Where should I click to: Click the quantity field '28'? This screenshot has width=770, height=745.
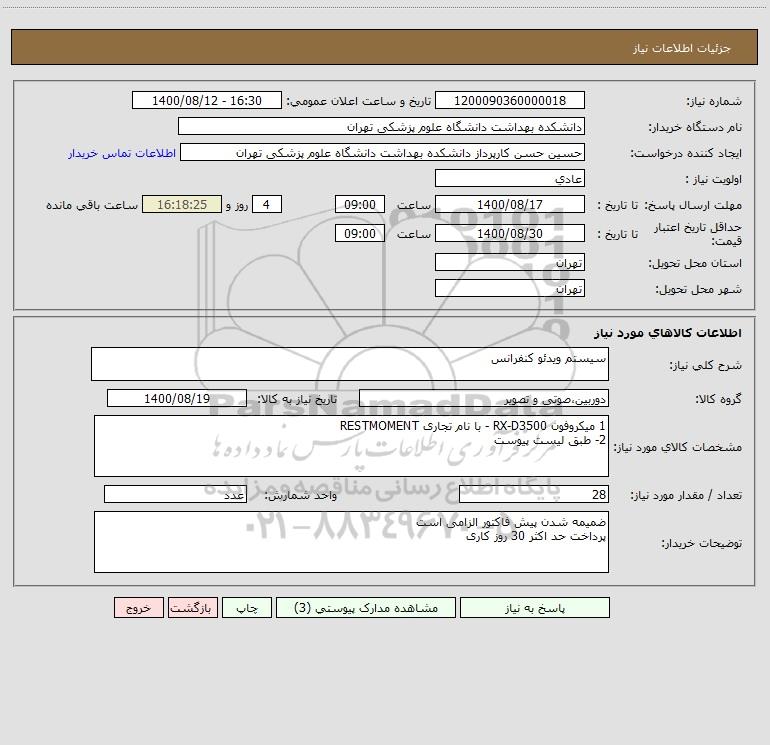click(534, 494)
